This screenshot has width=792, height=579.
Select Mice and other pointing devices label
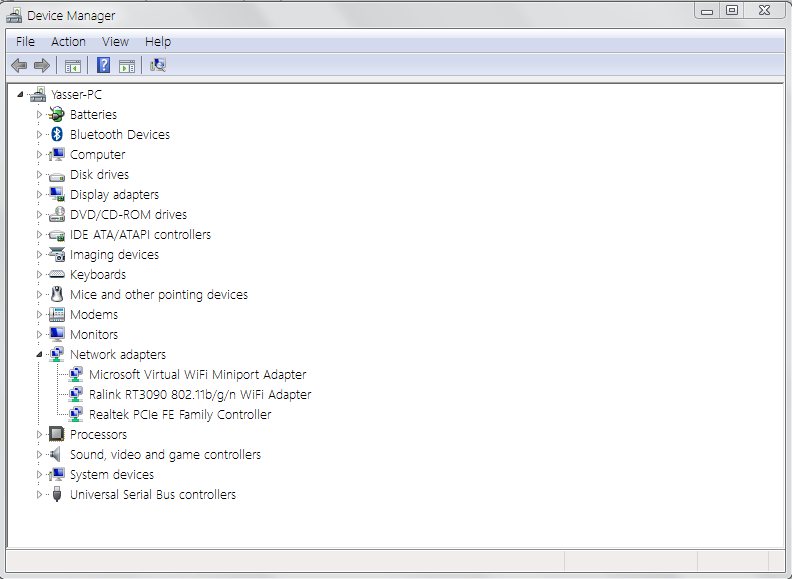click(x=159, y=295)
